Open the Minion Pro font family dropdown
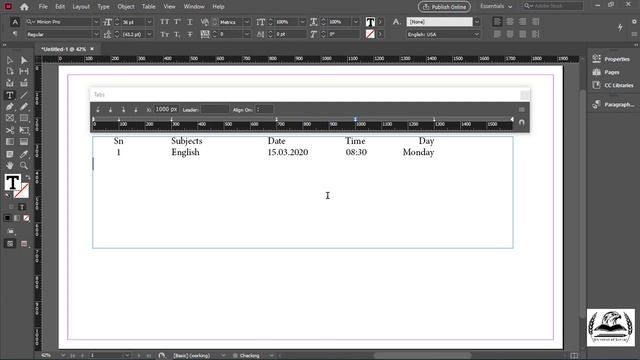The image size is (640, 360). [x=96, y=22]
